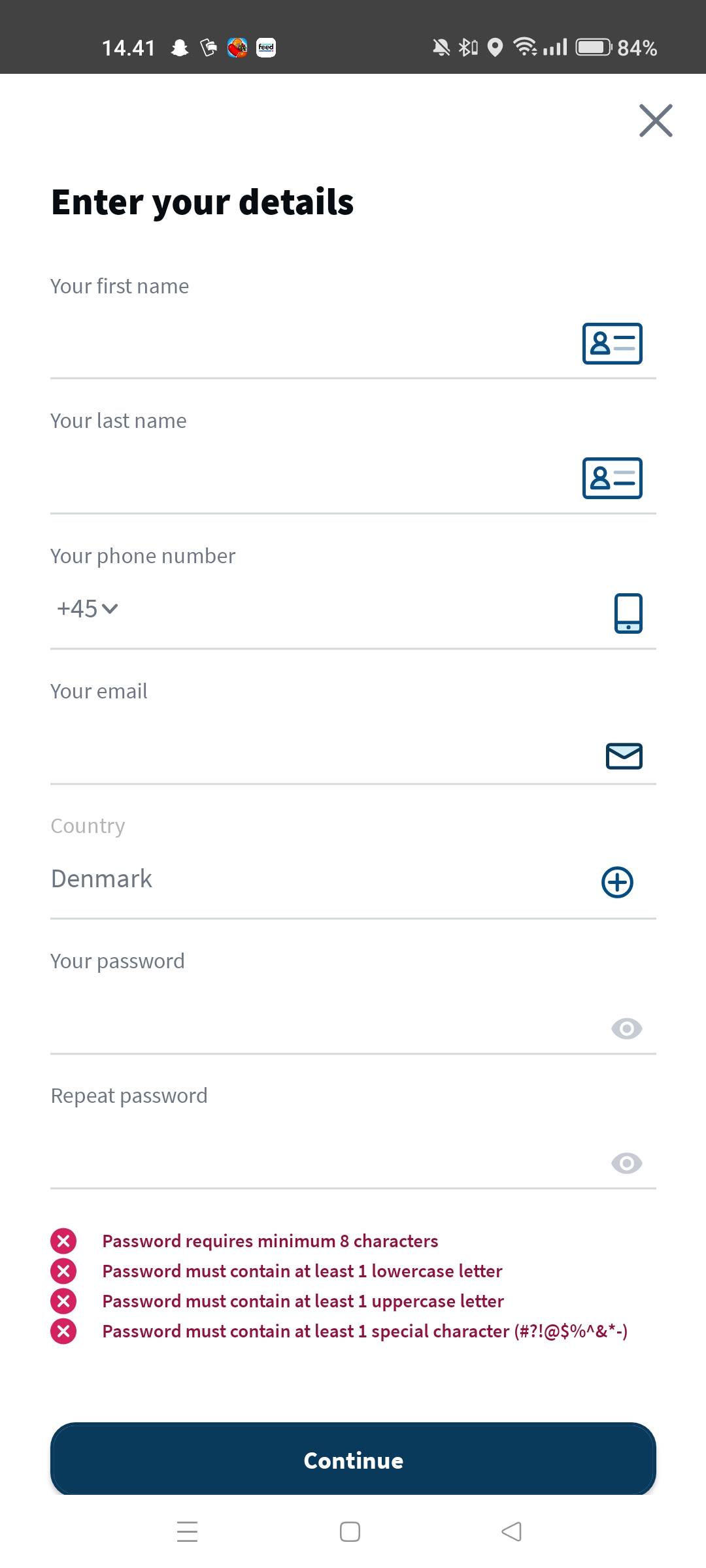Viewport: 706px width, 1568px height.
Task: Tap the Android back navigation icon
Action: 512,1531
